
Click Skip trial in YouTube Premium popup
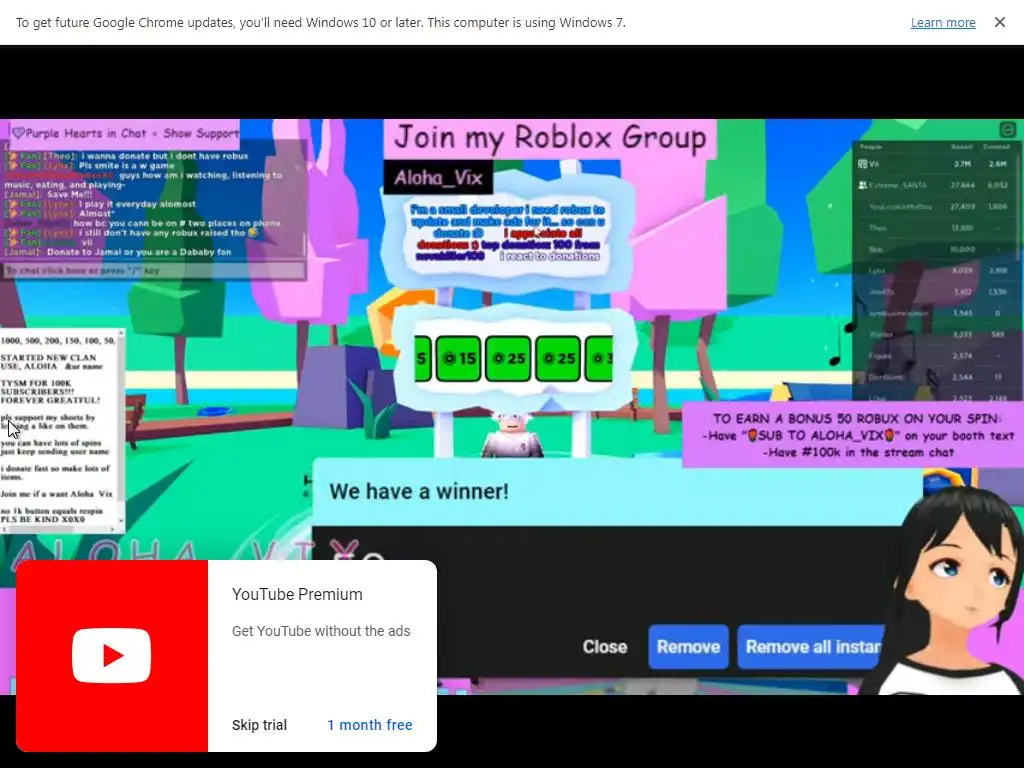coord(259,725)
